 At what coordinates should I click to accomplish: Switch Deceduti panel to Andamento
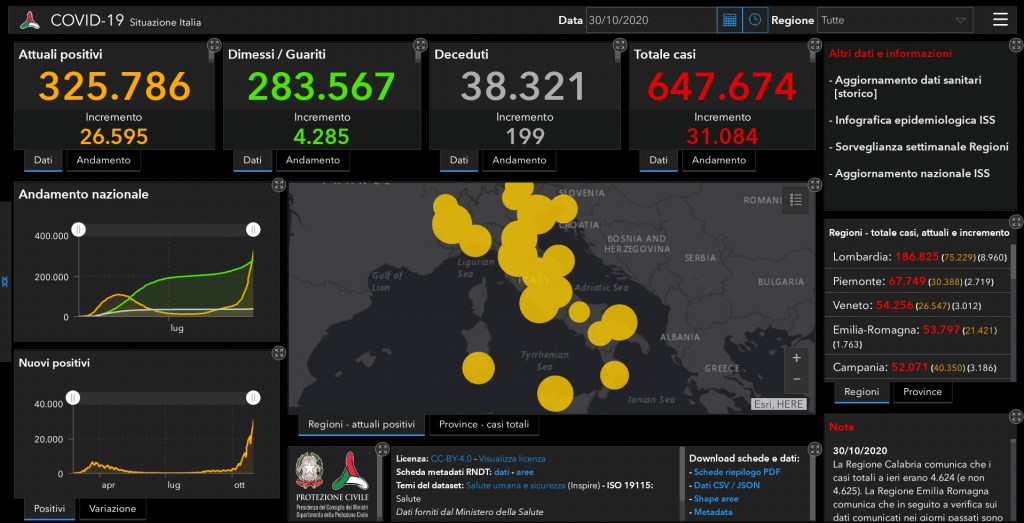[x=519, y=160]
